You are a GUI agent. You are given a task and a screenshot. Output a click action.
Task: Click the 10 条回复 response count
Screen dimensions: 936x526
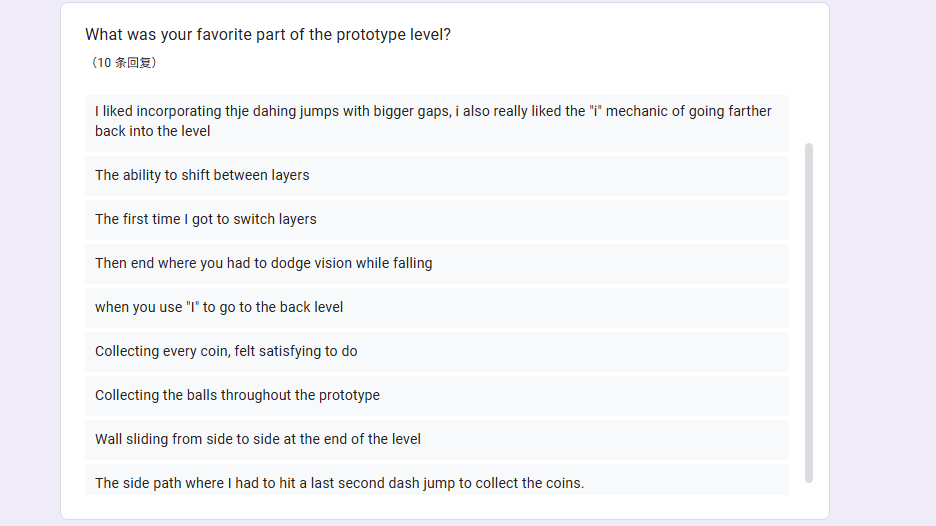[x=123, y=63]
